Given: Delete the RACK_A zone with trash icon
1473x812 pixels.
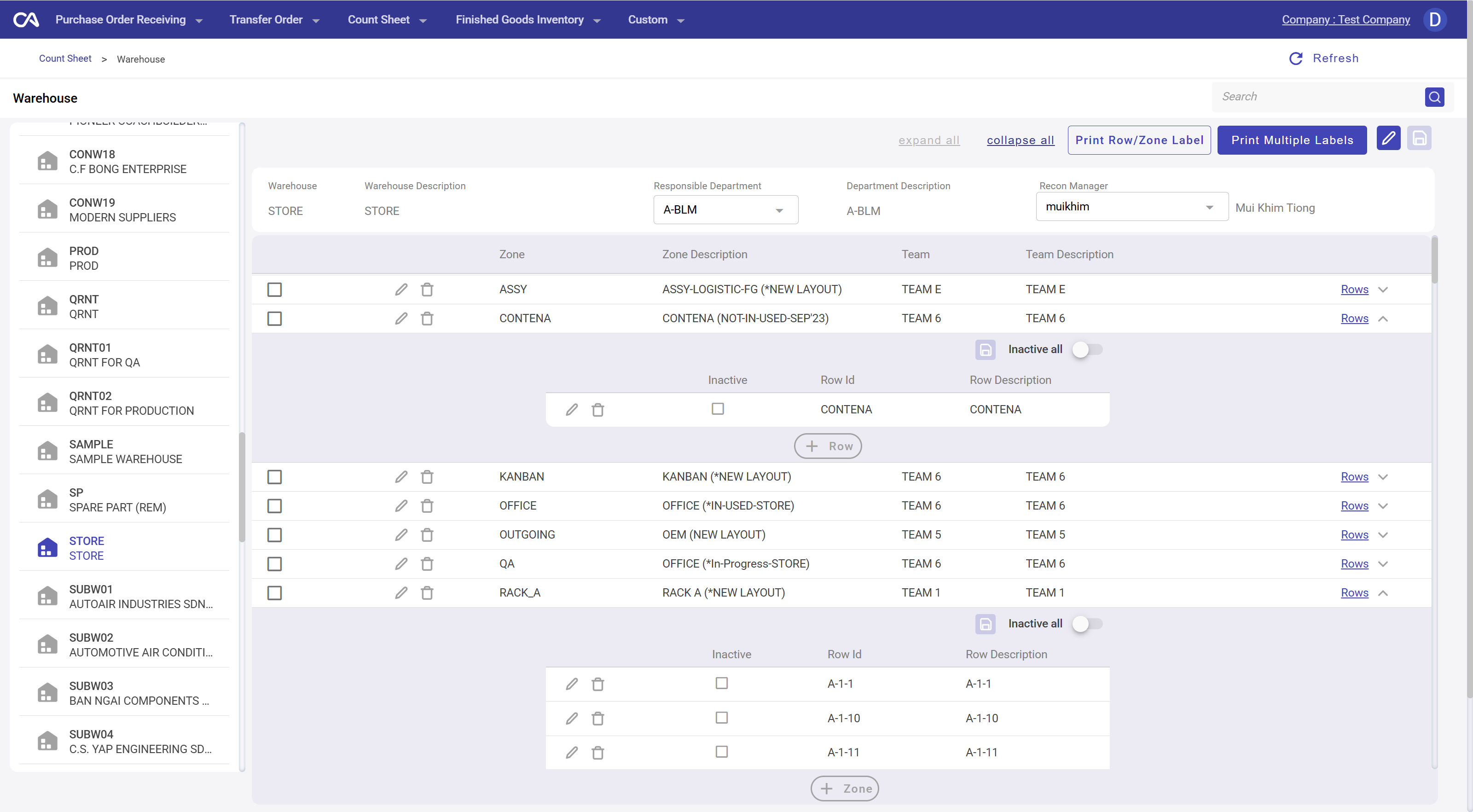Looking at the screenshot, I should point(427,593).
